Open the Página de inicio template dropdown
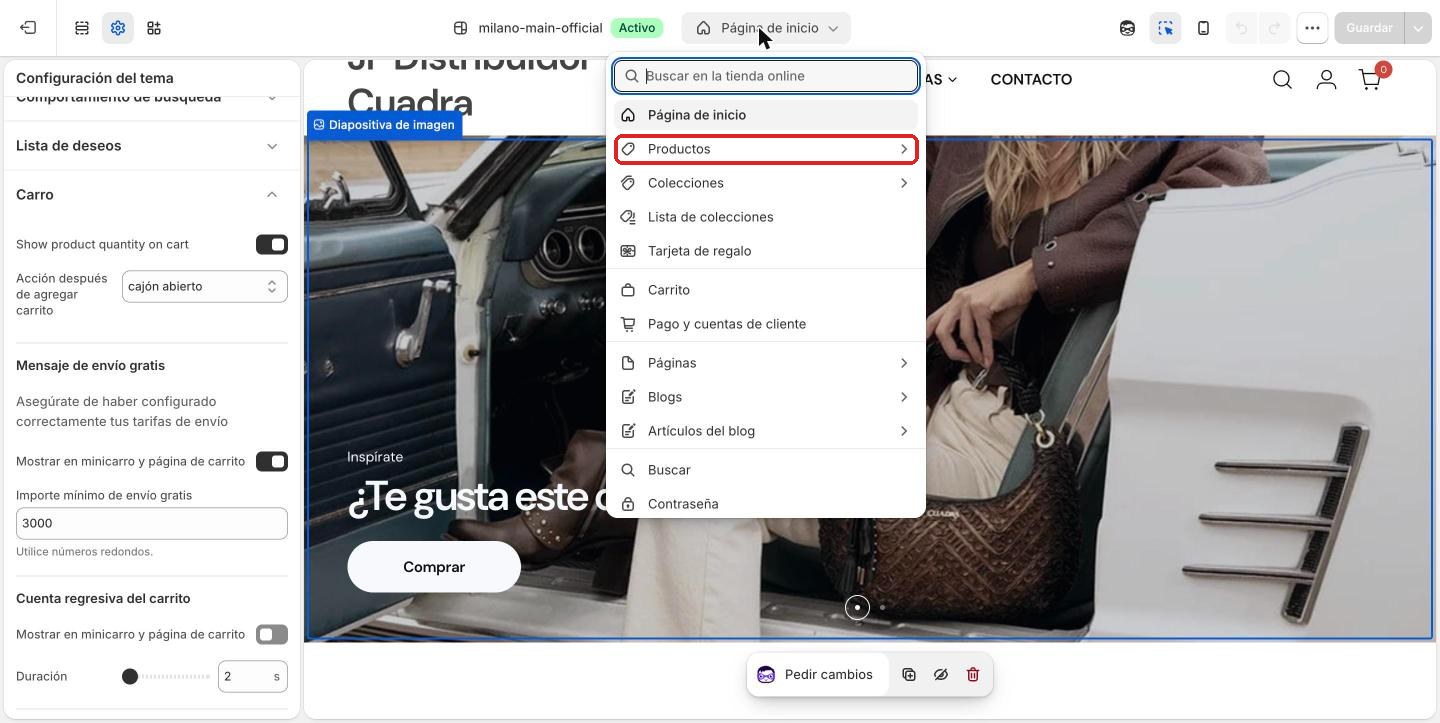1440x723 pixels. [766, 28]
